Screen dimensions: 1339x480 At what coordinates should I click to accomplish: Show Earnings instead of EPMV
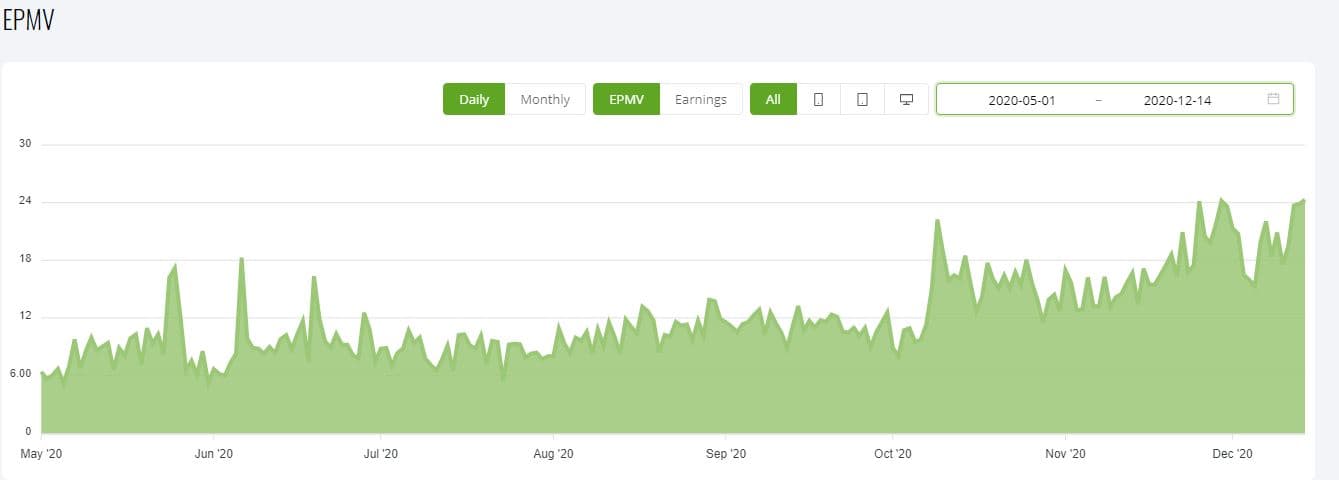[x=700, y=99]
